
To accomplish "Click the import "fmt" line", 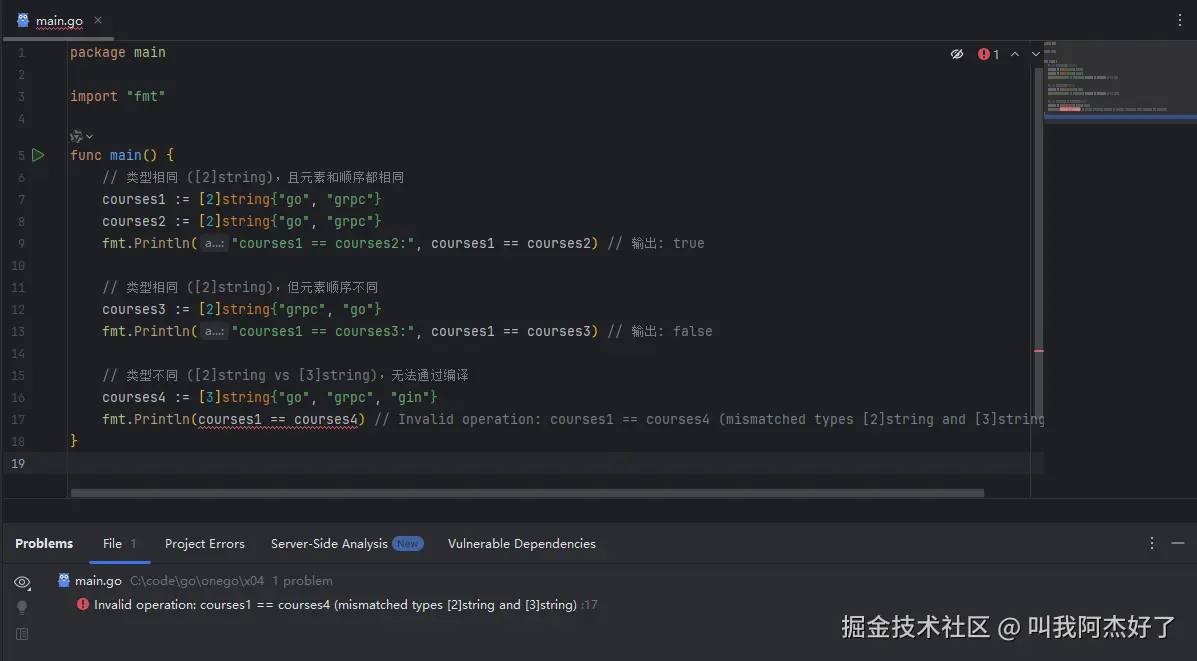I will click(x=118, y=97).
